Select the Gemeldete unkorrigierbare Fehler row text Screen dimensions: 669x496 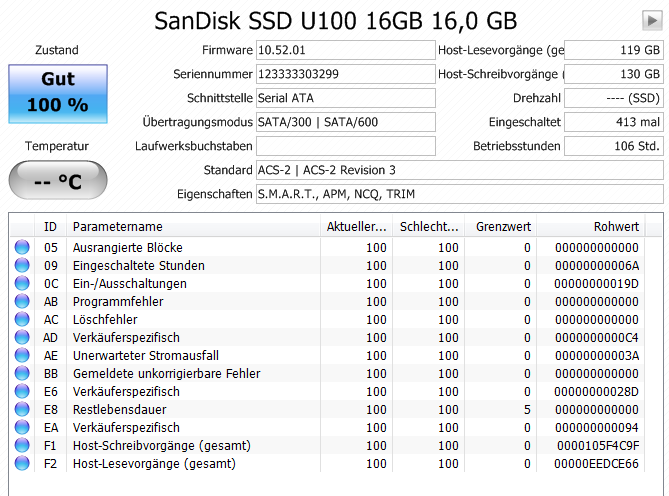click(166, 373)
